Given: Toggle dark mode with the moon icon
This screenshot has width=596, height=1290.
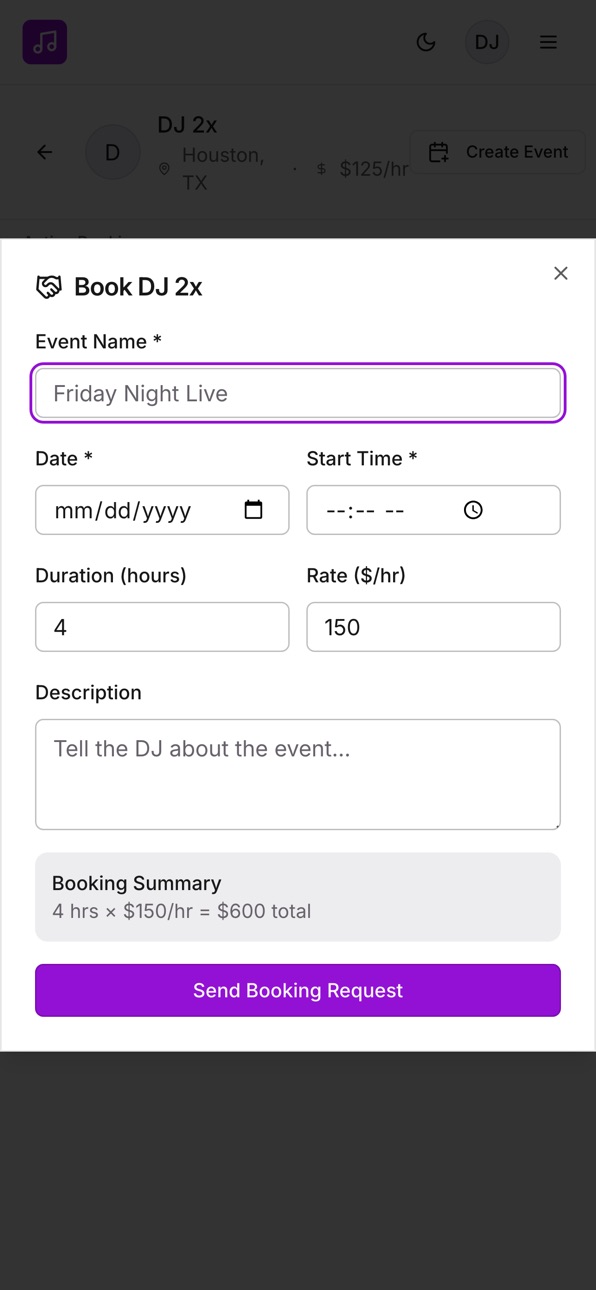Looking at the screenshot, I should pyautogui.click(x=426, y=42).
